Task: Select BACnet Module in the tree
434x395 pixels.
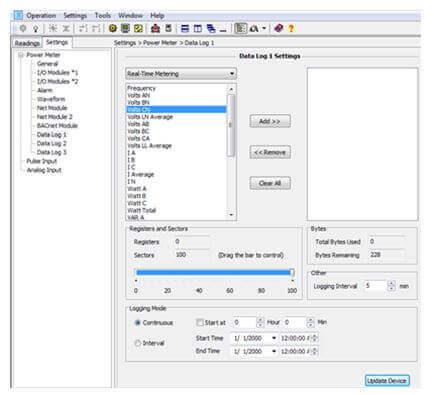Action: click(x=57, y=126)
